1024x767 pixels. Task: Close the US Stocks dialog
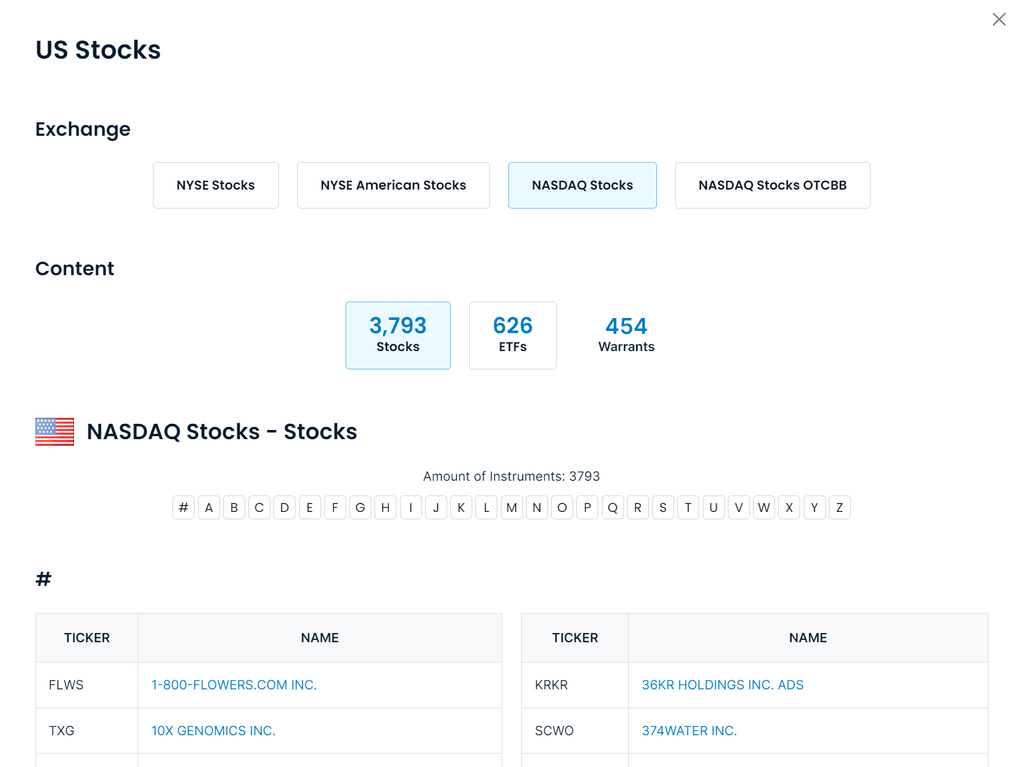pos(998,20)
